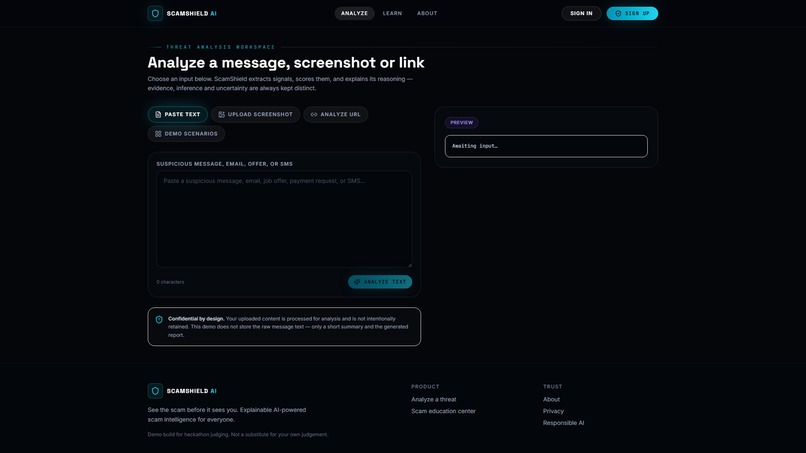Open the Scam education center footer link
Viewport: 806px width, 453px height.
click(443, 411)
